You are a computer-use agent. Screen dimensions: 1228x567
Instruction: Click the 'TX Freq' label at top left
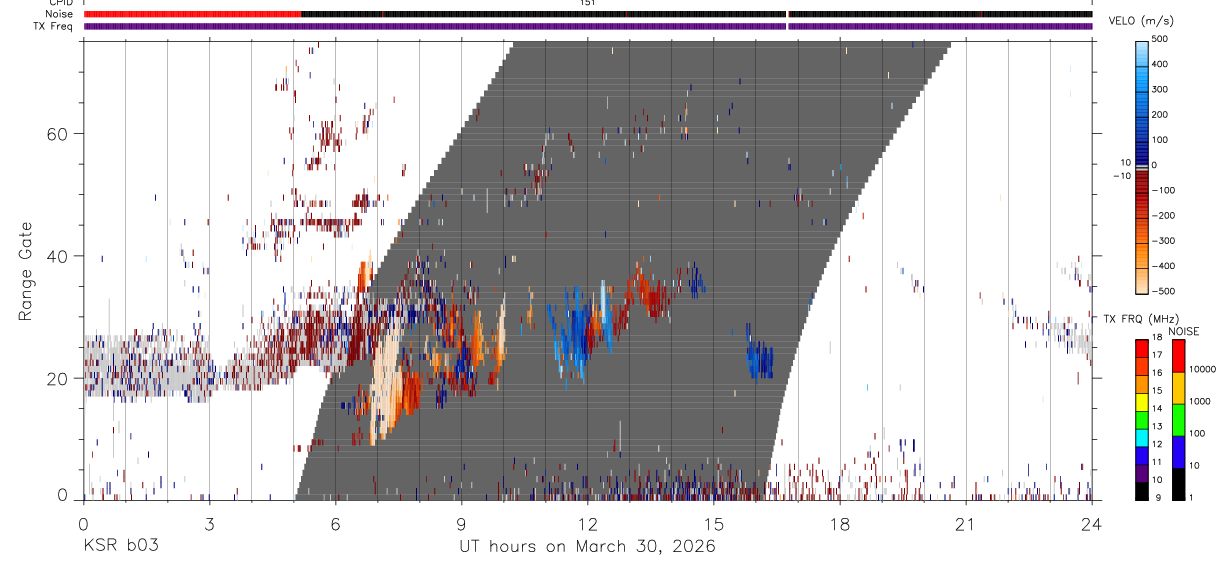[x=55, y=26]
